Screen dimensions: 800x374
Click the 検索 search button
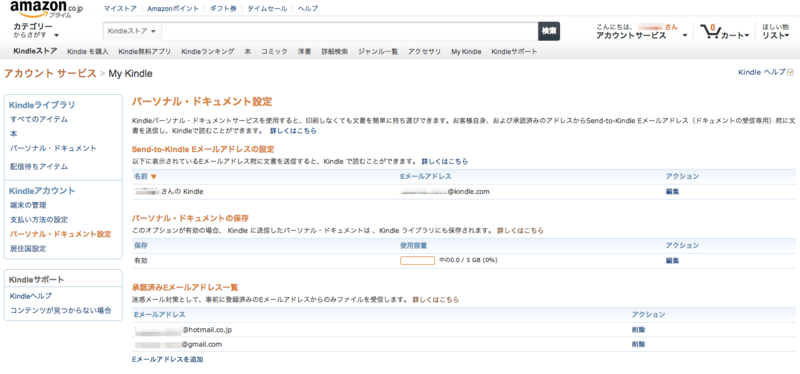tap(549, 31)
